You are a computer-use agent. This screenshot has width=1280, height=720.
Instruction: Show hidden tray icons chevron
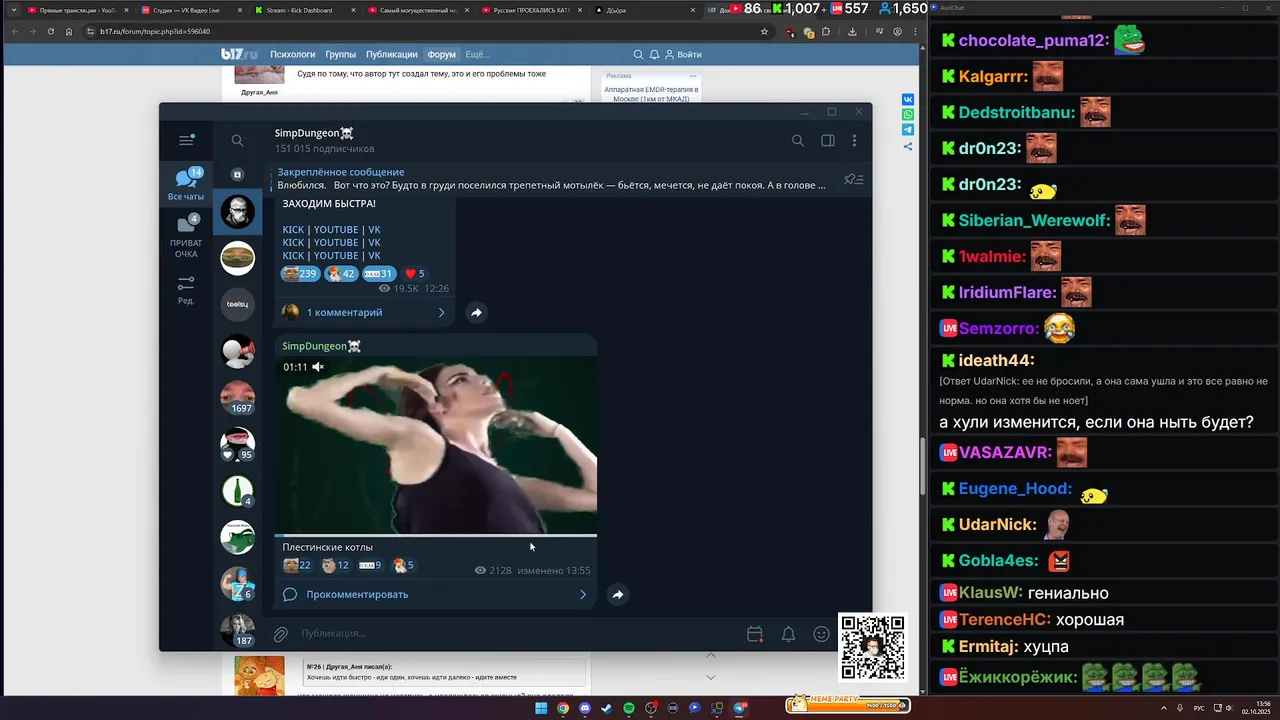1162,708
